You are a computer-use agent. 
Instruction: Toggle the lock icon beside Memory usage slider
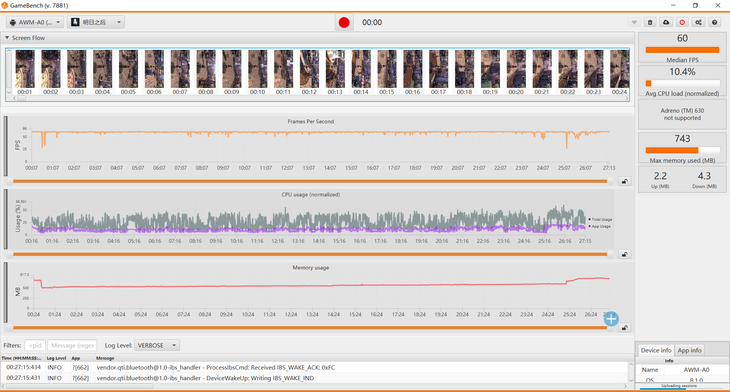pyautogui.click(x=624, y=328)
